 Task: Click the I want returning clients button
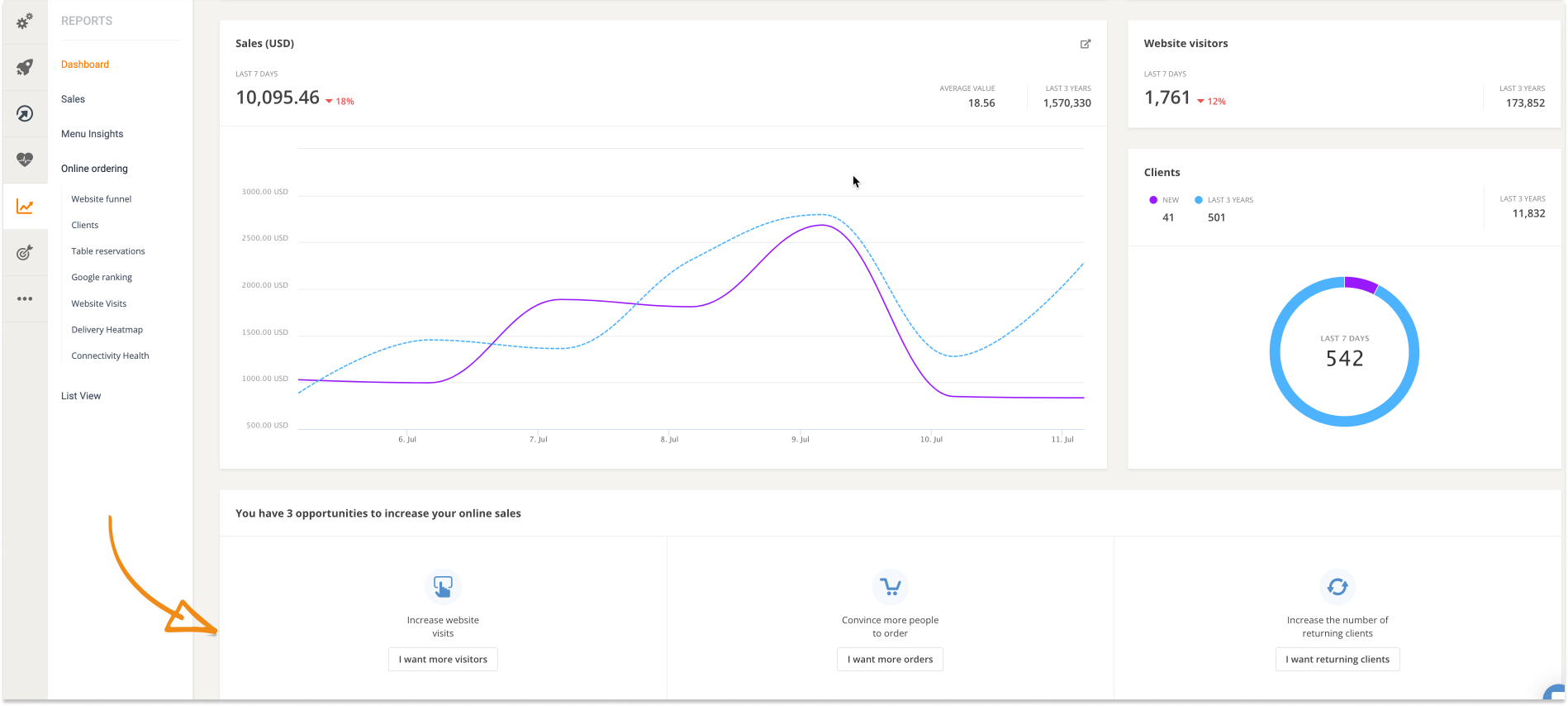coord(1338,660)
